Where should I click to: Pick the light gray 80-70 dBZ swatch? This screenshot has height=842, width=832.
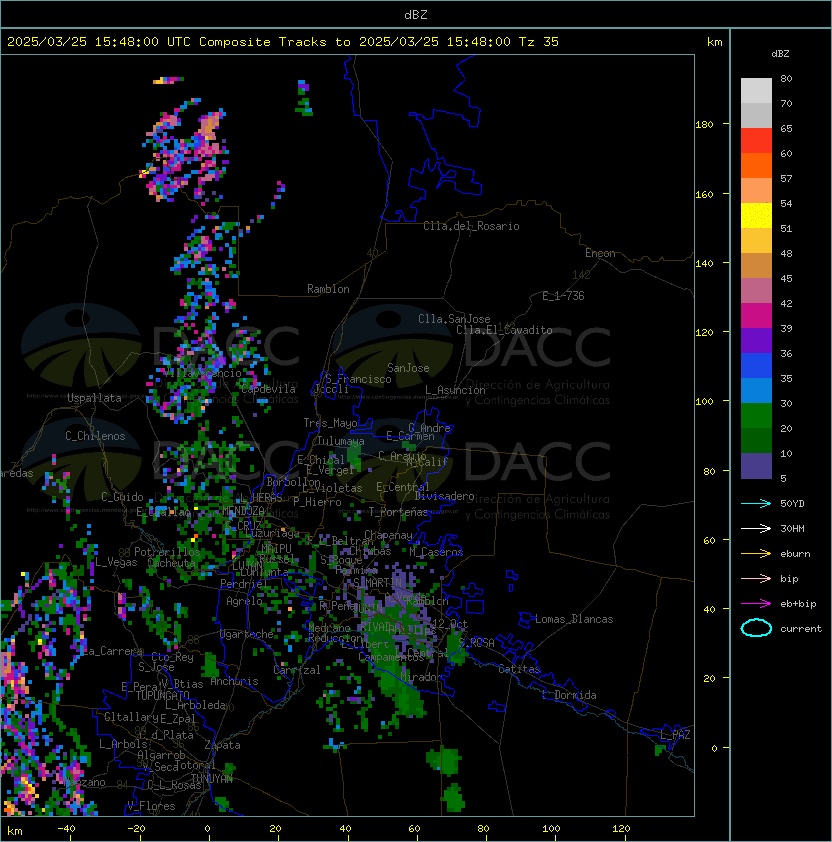tap(756, 90)
